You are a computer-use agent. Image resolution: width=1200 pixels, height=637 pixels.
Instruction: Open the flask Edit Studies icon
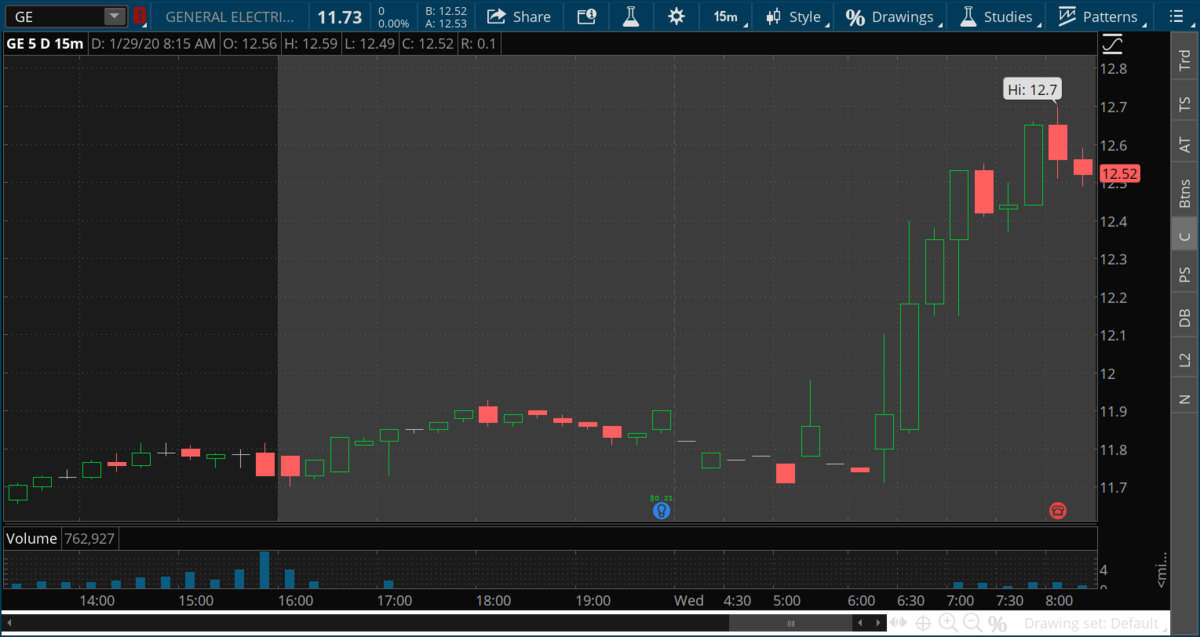point(630,16)
